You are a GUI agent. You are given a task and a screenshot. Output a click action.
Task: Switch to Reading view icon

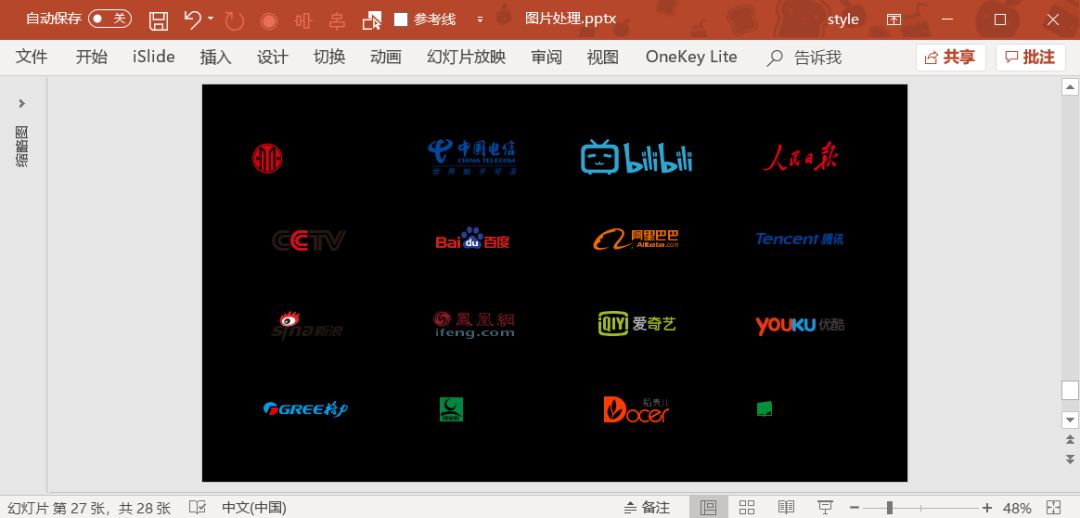(786, 508)
